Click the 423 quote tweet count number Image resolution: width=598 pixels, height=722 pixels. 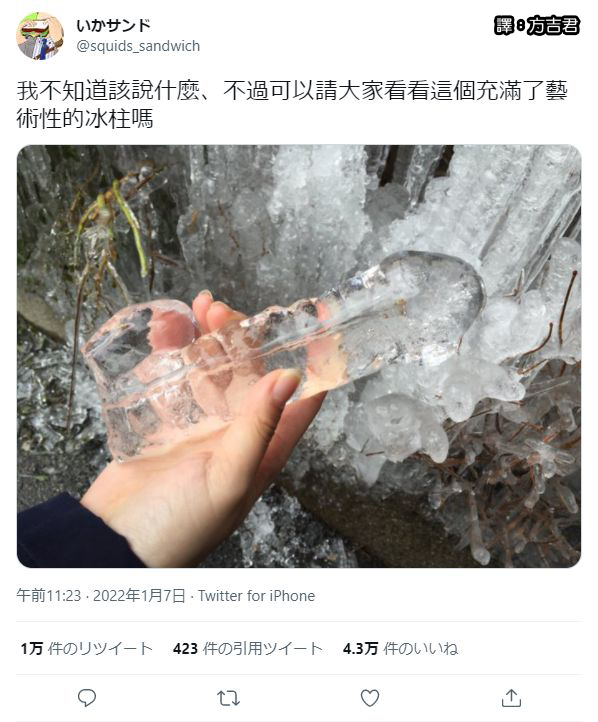click(185, 649)
